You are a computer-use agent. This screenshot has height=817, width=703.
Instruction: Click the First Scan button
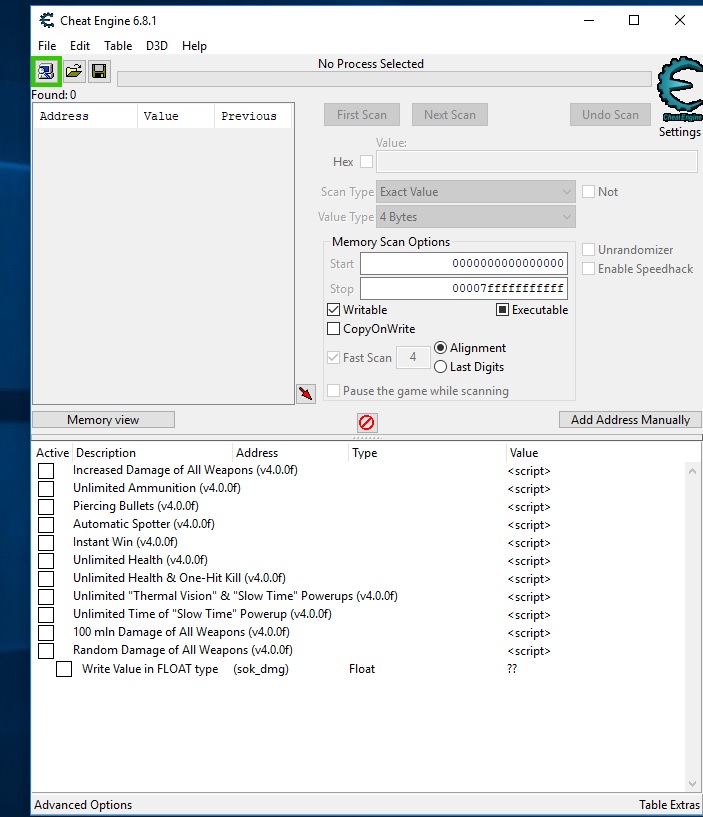click(x=362, y=115)
